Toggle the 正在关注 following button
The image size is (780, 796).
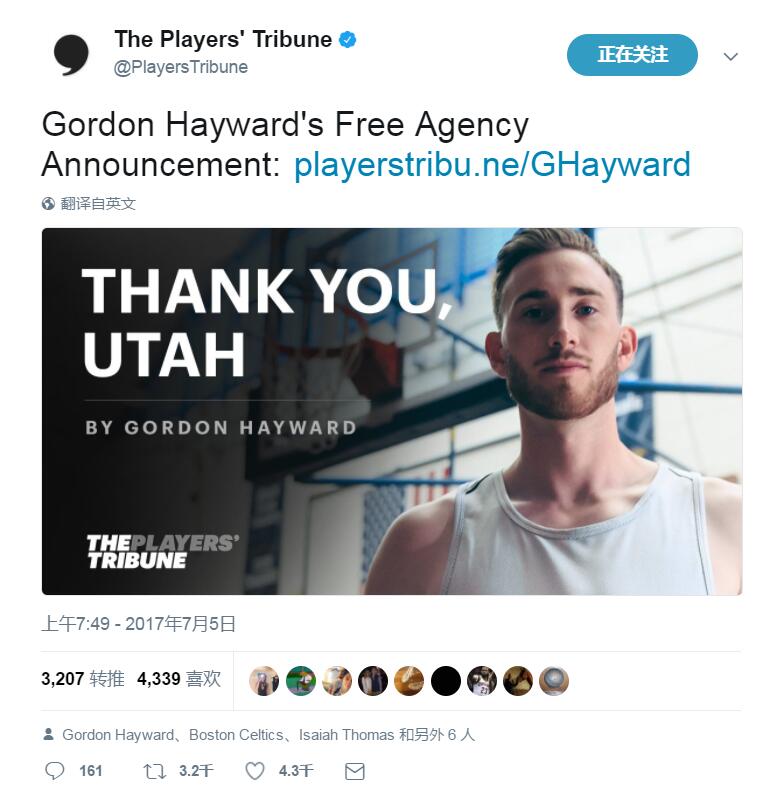coord(632,55)
